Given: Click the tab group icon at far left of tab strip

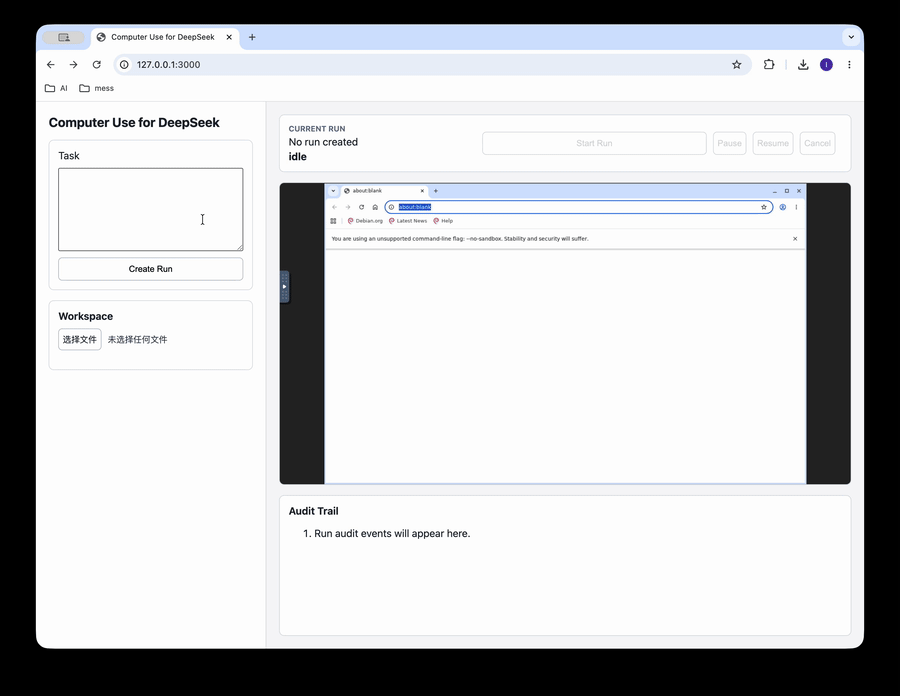Looking at the screenshot, I should [x=64, y=37].
